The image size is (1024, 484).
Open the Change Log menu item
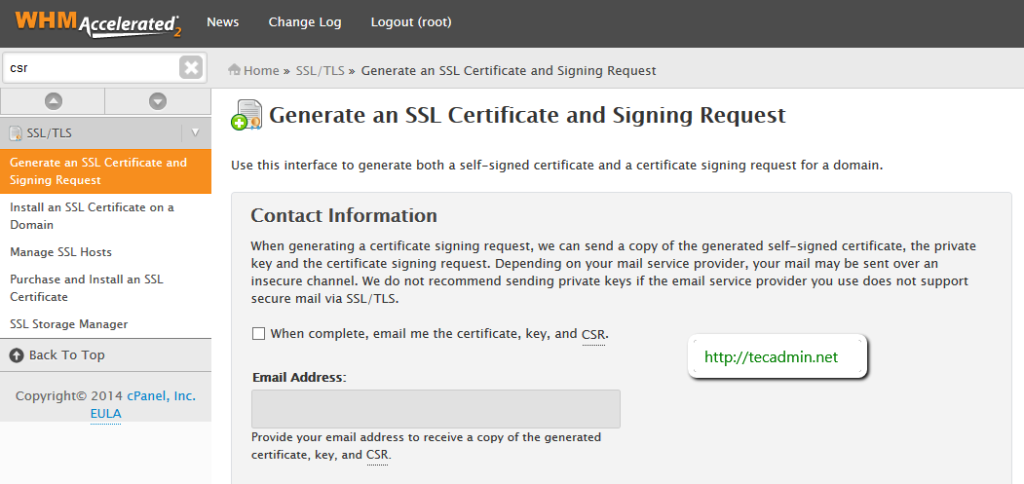click(304, 22)
